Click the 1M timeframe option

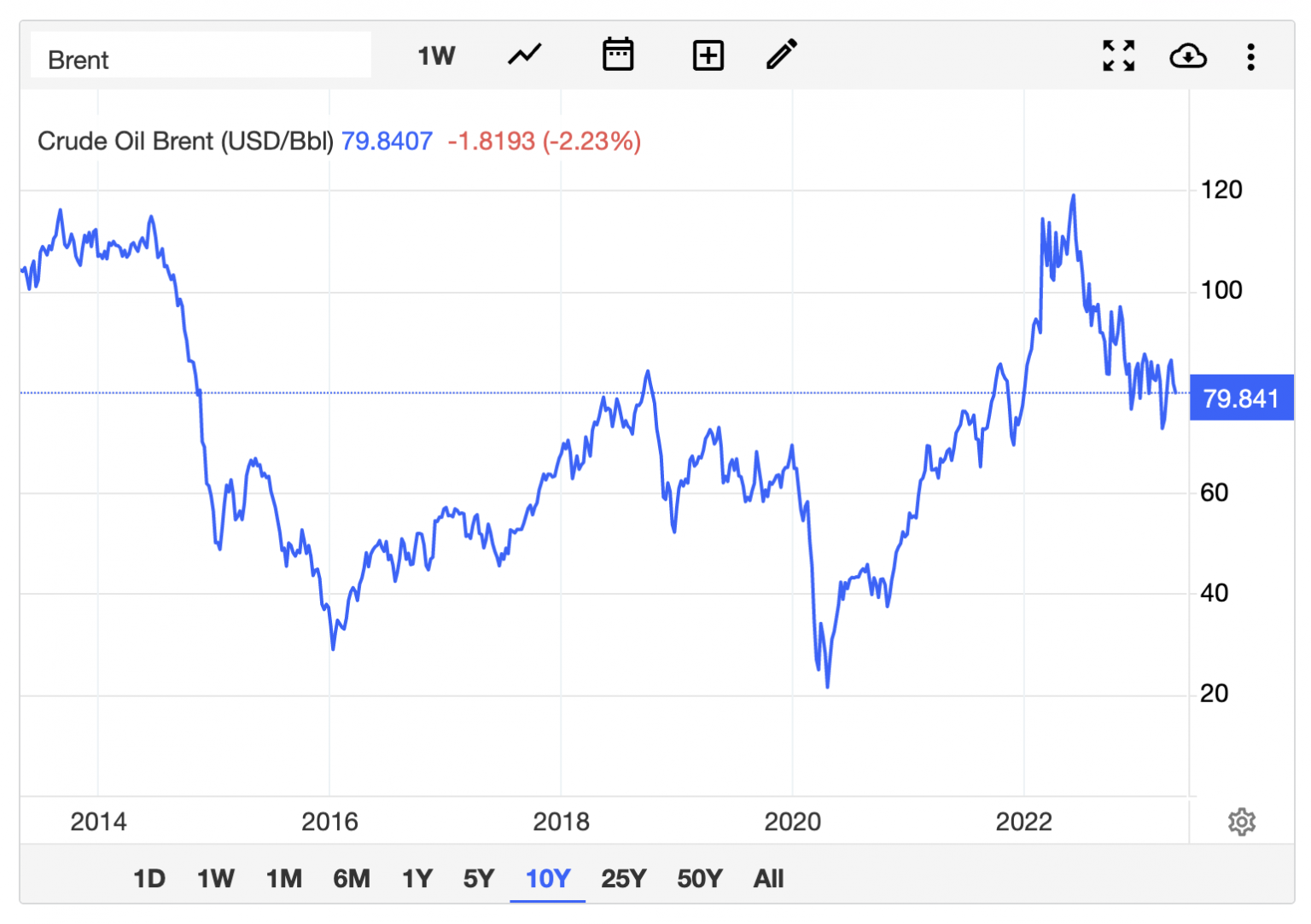point(284,878)
